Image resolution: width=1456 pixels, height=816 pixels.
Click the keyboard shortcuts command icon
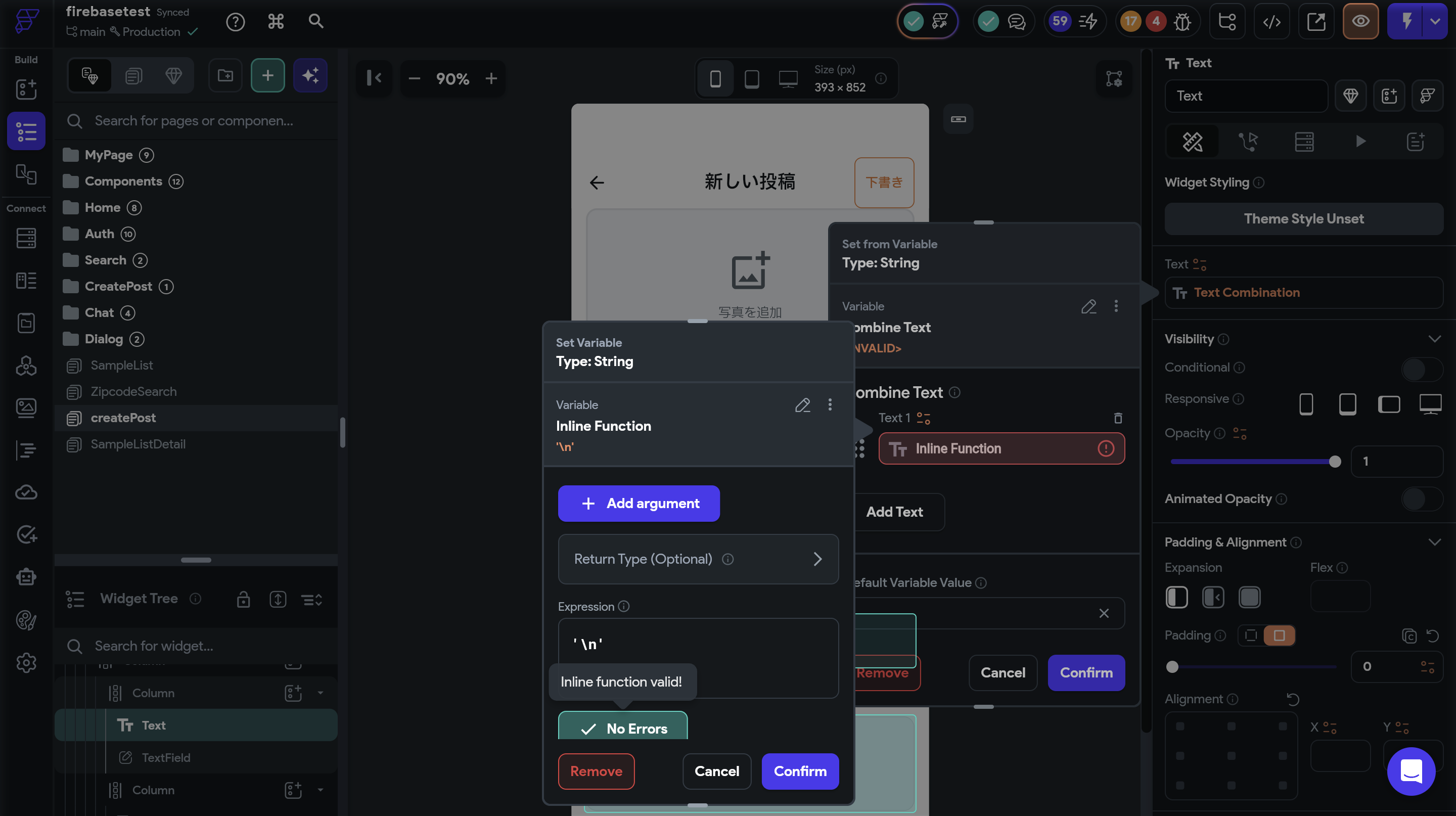[x=275, y=21]
